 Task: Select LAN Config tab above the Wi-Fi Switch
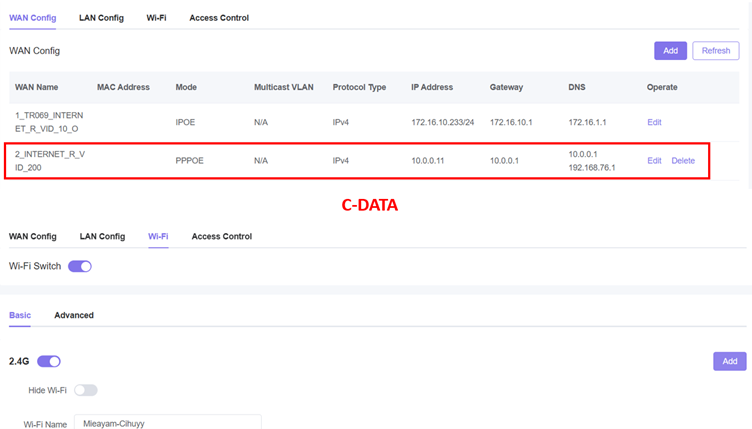pyautogui.click(x=102, y=236)
